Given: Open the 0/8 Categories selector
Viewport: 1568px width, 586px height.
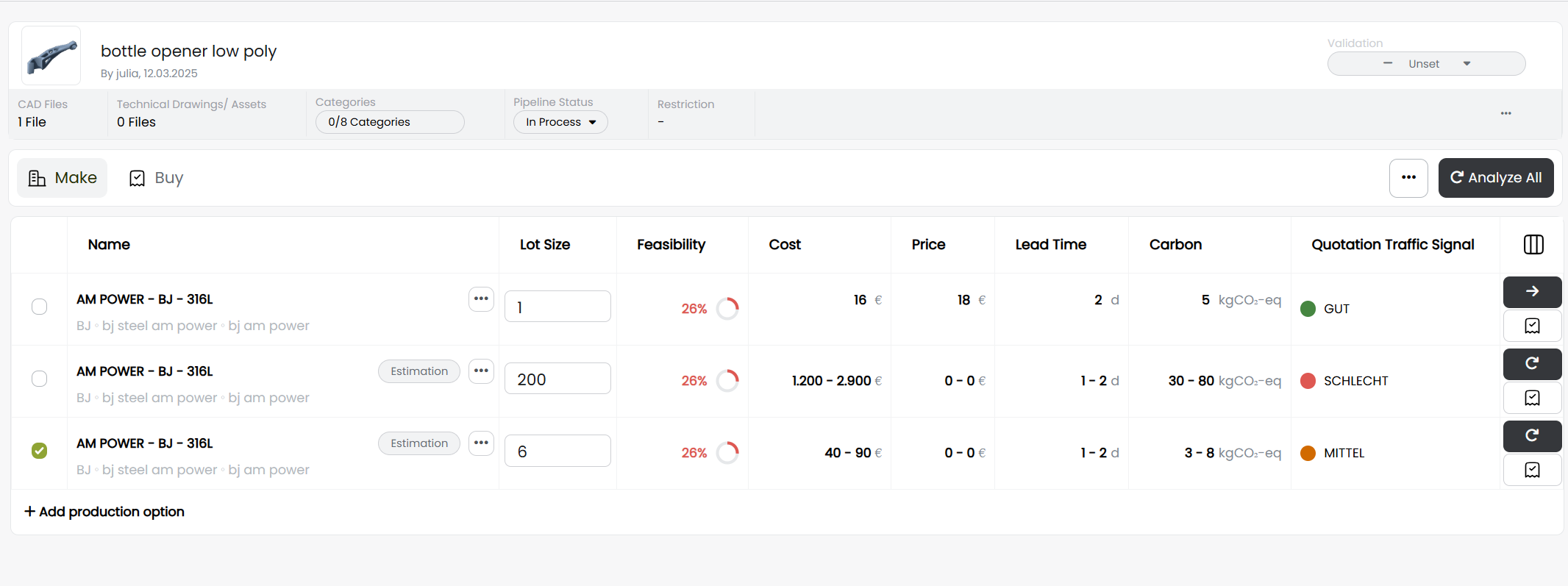Looking at the screenshot, I should point(390,122).
